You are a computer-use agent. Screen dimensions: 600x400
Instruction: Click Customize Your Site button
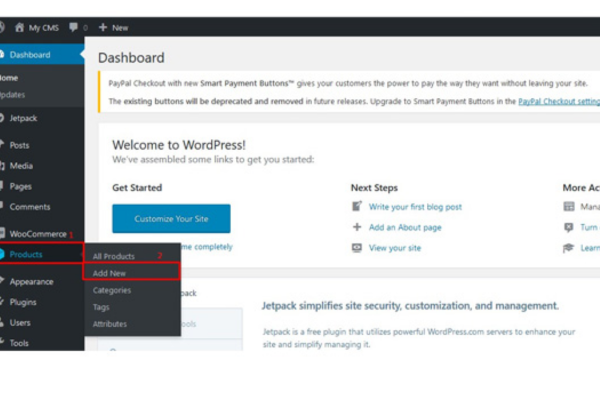(x=171, y=219)
